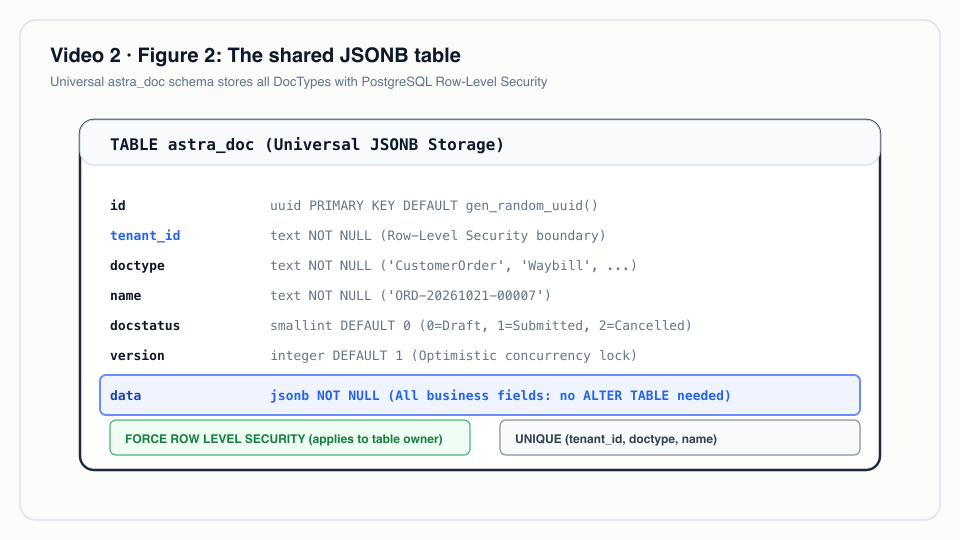Image resolution: width=960 pixels, height=540 pixels.
Task: Select the 'version' column name
Action: coord(137,355)
